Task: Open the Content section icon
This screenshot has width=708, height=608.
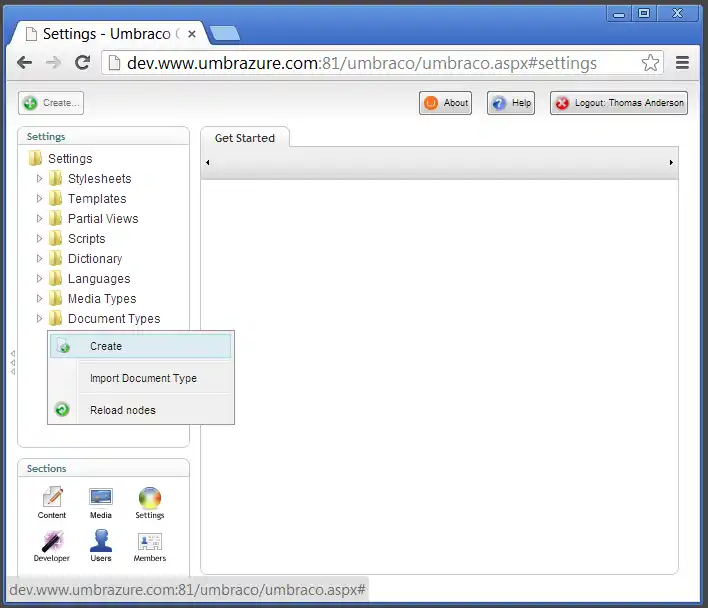Action: tap(52, 497)
